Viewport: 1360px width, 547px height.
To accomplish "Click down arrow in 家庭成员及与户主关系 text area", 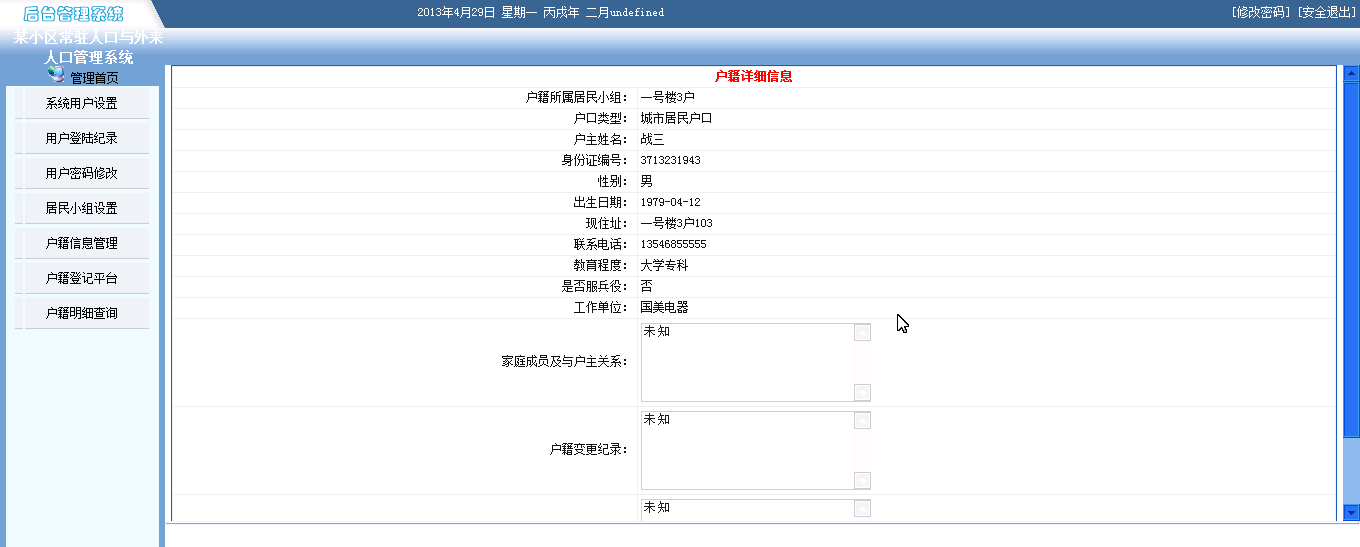I will (862, 392).
